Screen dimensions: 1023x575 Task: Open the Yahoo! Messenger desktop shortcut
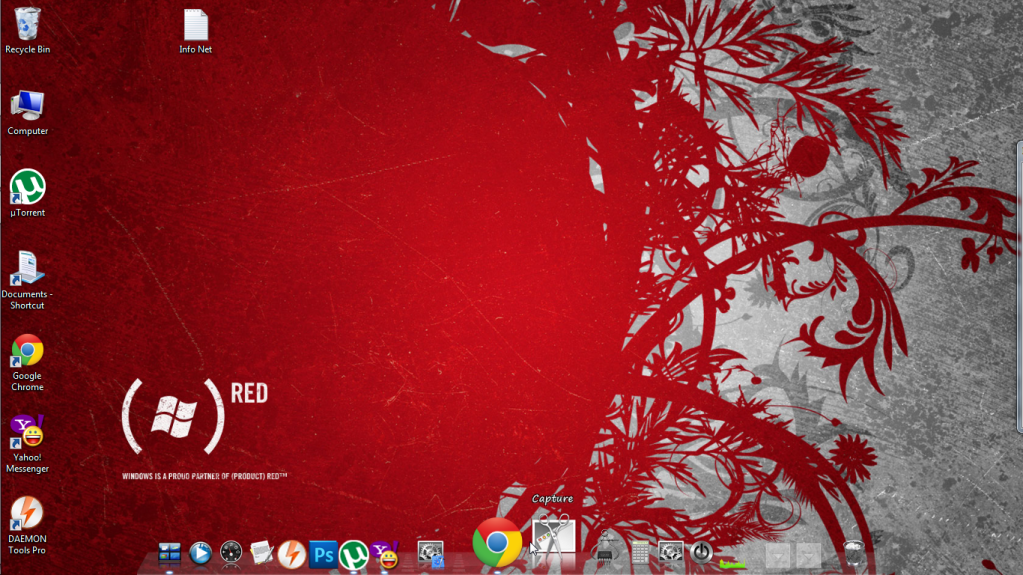[27, 444]
